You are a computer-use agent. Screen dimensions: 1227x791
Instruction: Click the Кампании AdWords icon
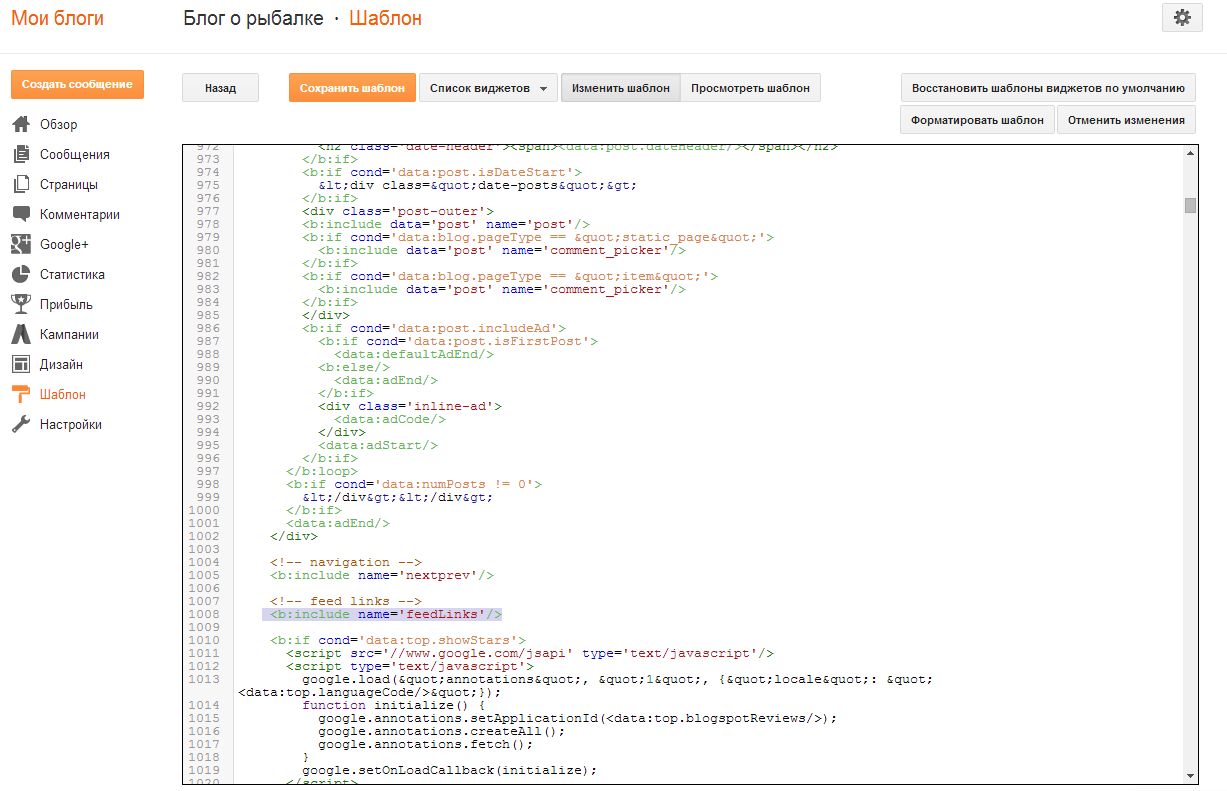(21, 334)
